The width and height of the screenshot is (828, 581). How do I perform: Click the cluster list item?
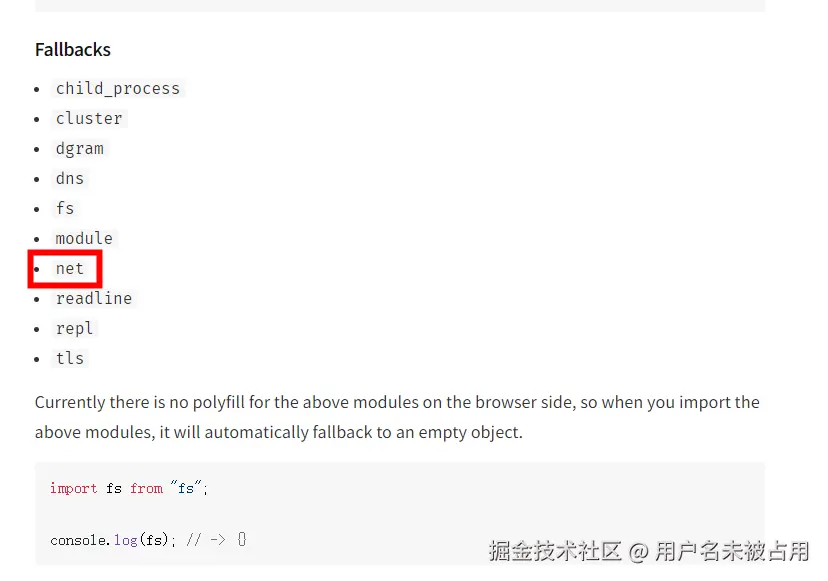coord(89,118)
